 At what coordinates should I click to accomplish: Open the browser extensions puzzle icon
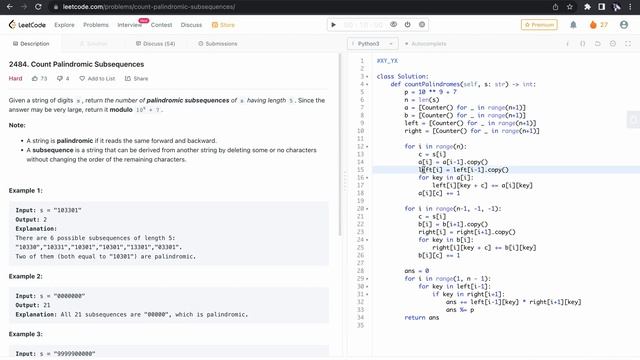(587, 7)
